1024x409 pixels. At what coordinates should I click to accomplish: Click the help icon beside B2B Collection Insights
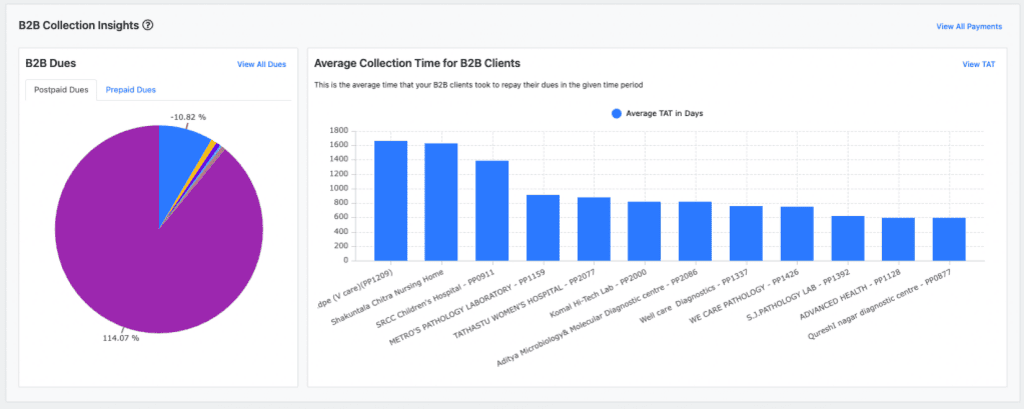click(x=148, y=24)
